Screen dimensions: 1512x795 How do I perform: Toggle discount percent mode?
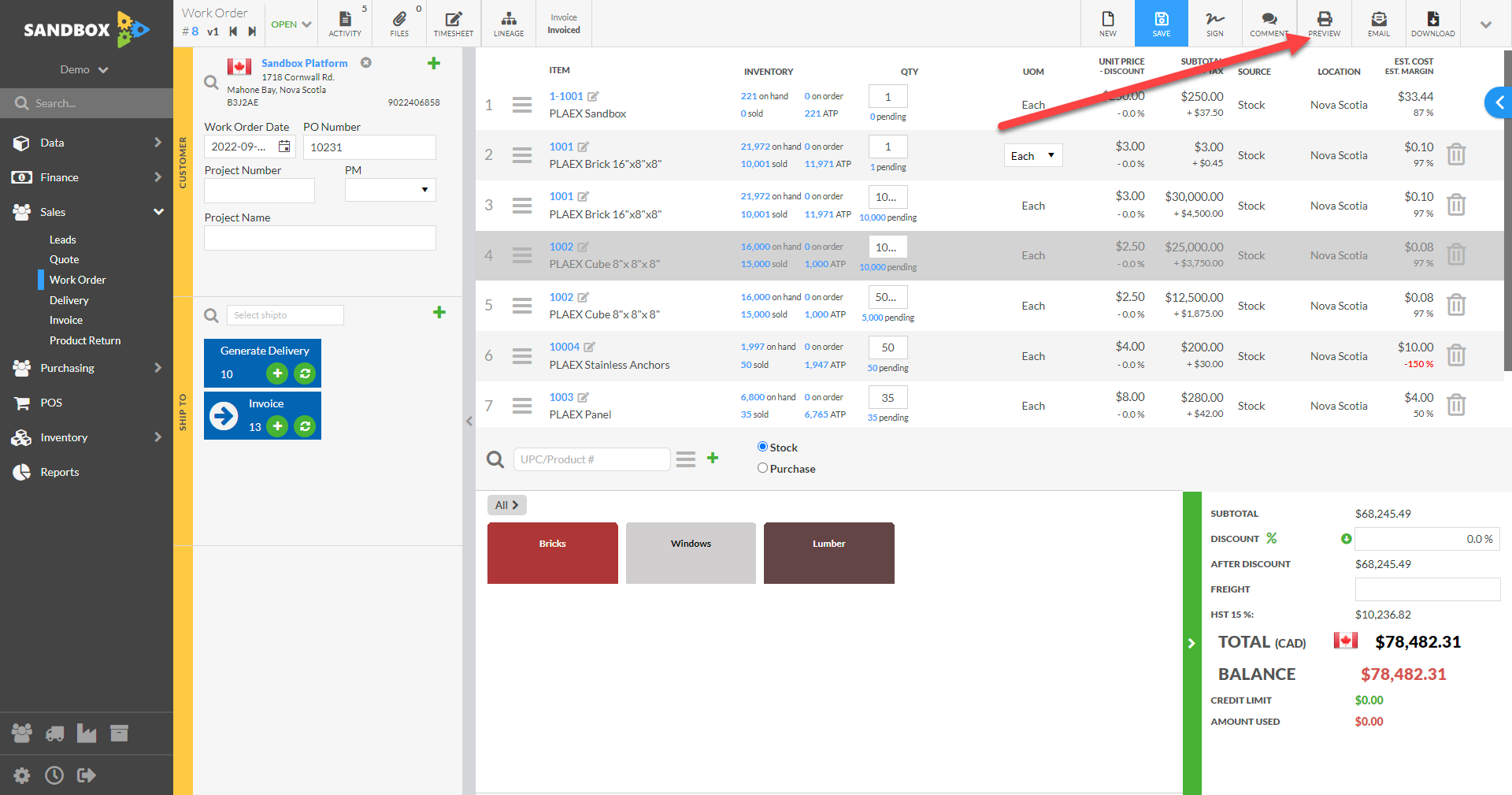coord(1271,538)
